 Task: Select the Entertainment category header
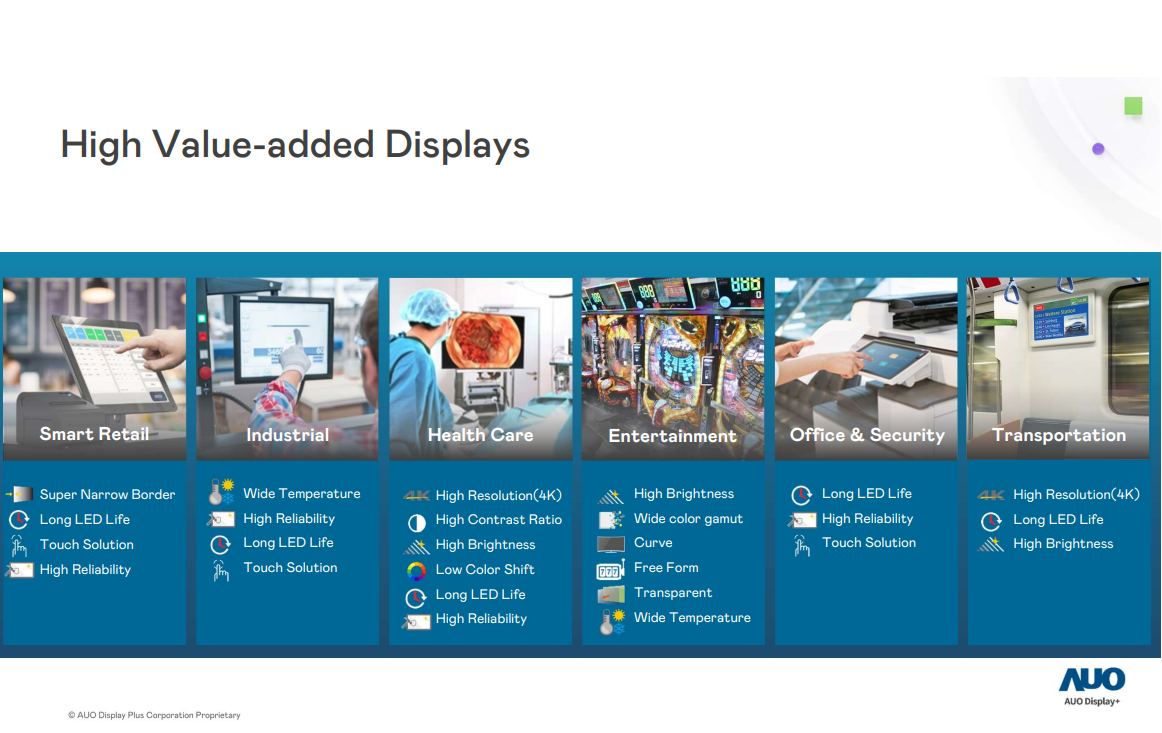pyautogui.click(x=672, y=434)
